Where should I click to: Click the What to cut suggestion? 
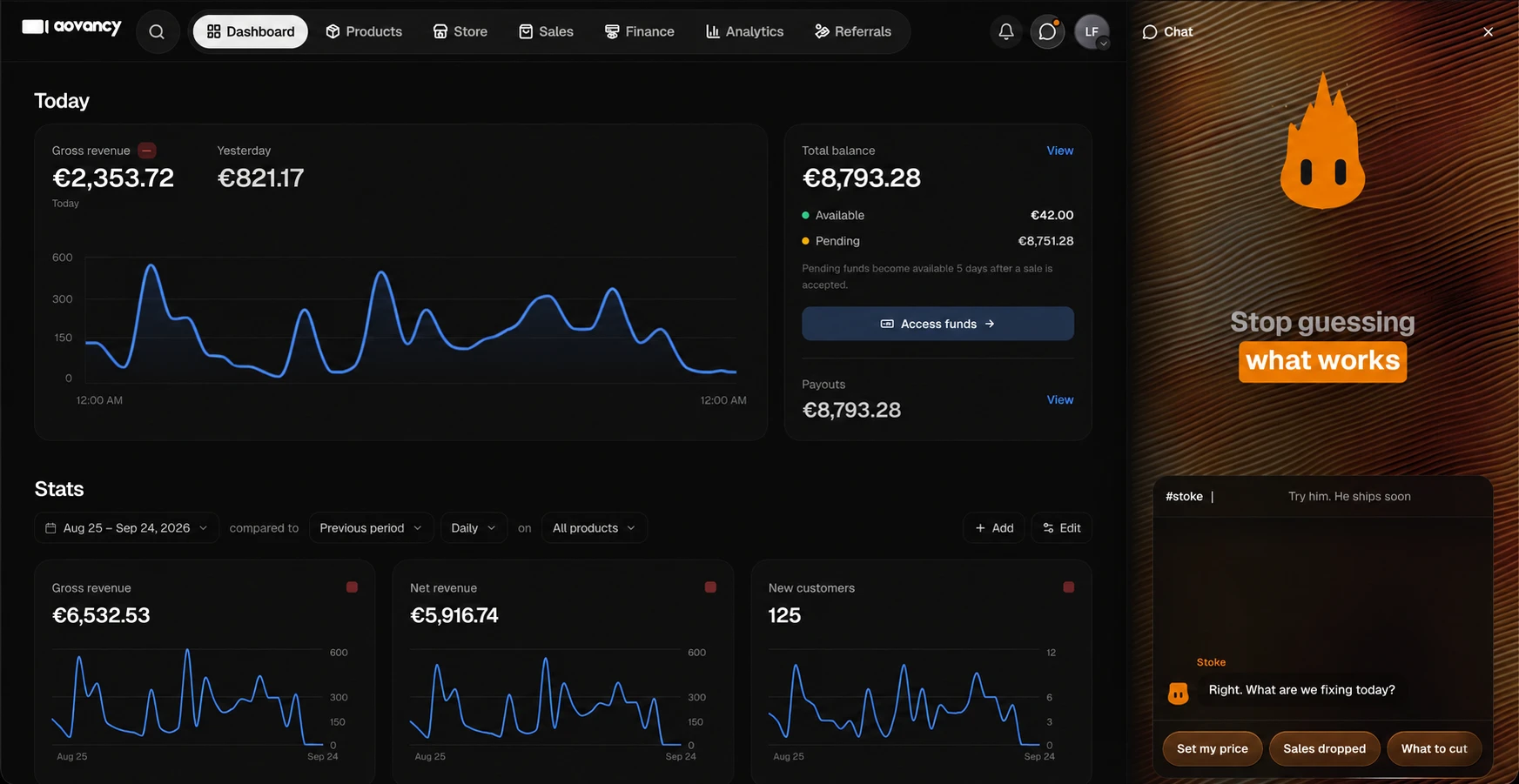(1434, 748)
